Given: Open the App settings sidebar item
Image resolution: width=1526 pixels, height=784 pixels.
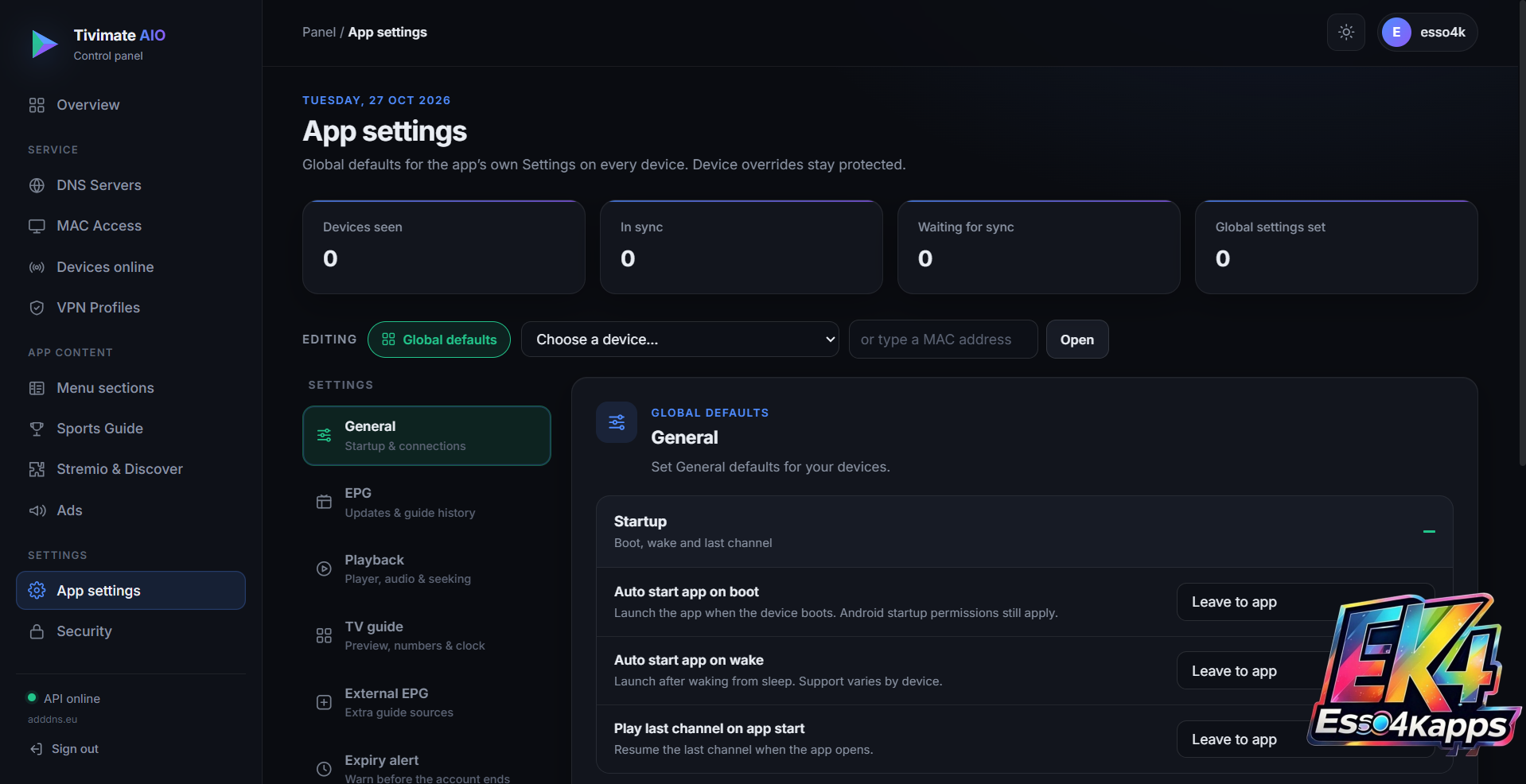Looking at the screenshot, I should [130, 591].
